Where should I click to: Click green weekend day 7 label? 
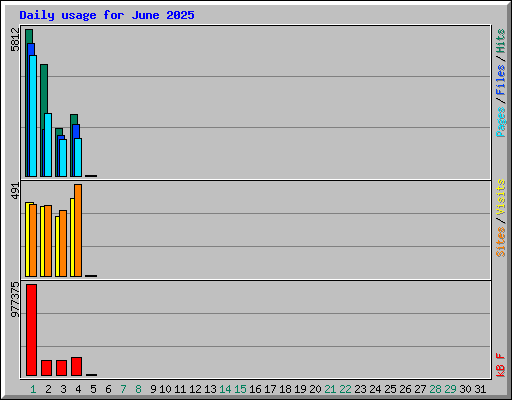coord(123,389)
